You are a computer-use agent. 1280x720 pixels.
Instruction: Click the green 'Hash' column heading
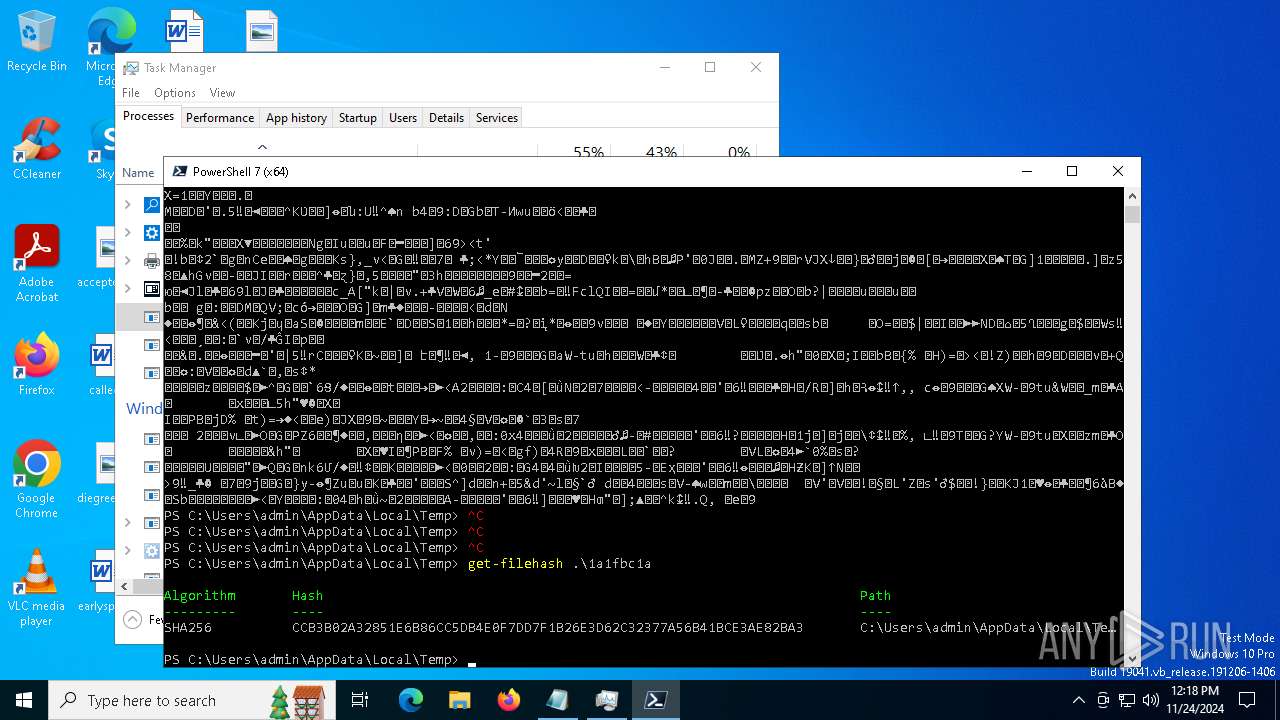coord(308,596)
